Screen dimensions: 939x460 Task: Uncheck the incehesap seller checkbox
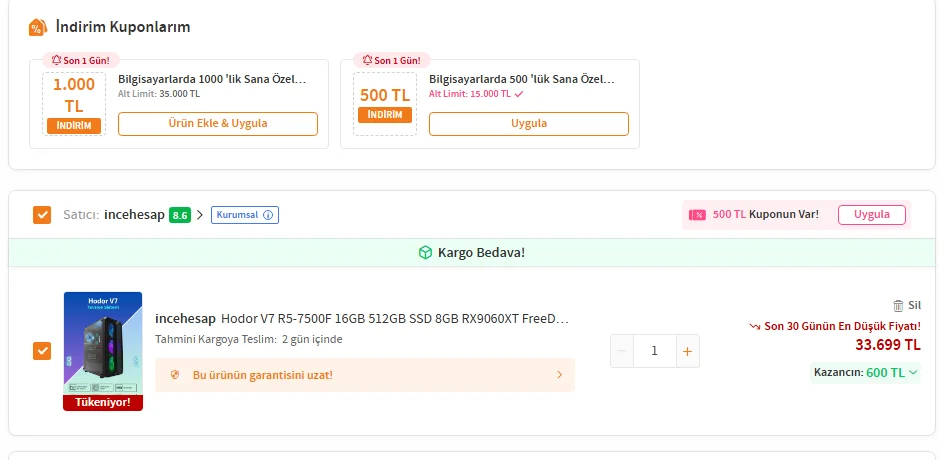[x=42, y=215]
